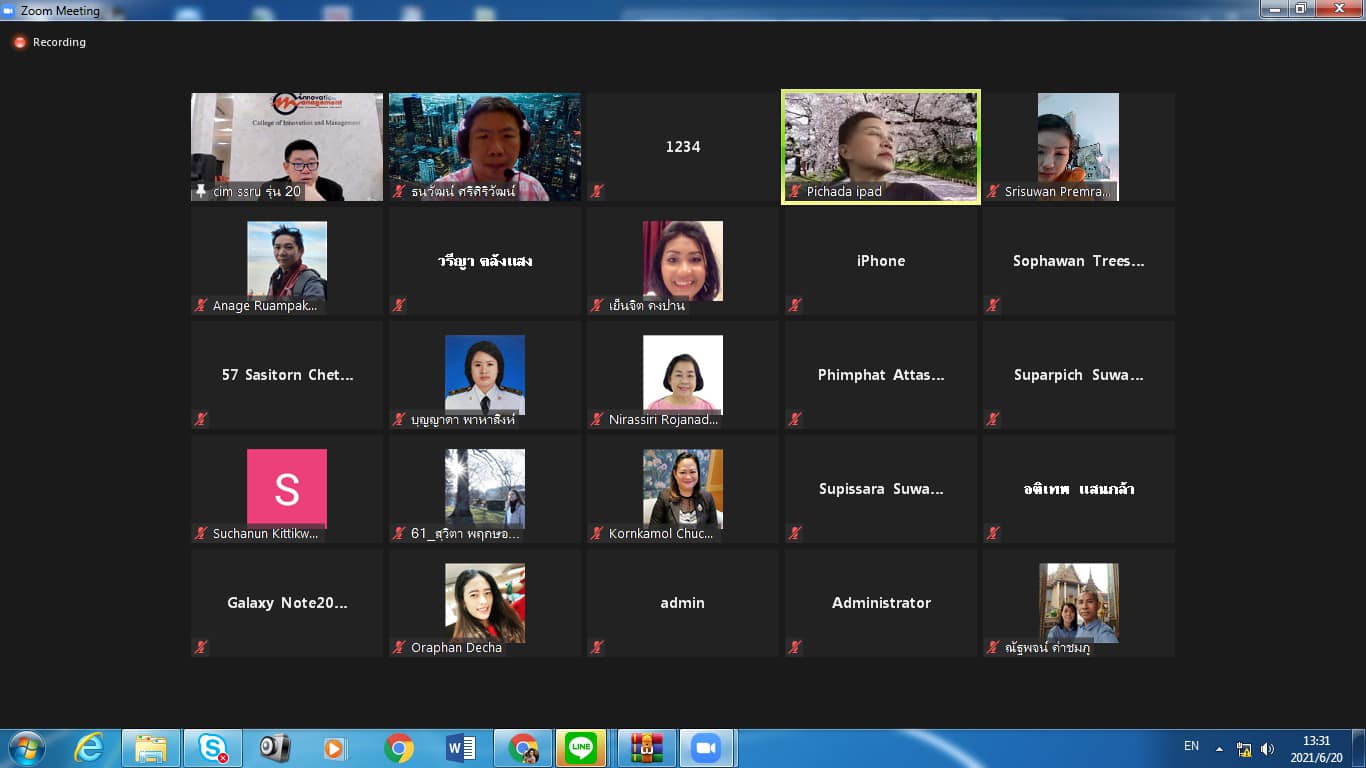1366x768 pixels.
Task: Click the Galaxy Note20 participant tile
Action: (x=287, y=602)
